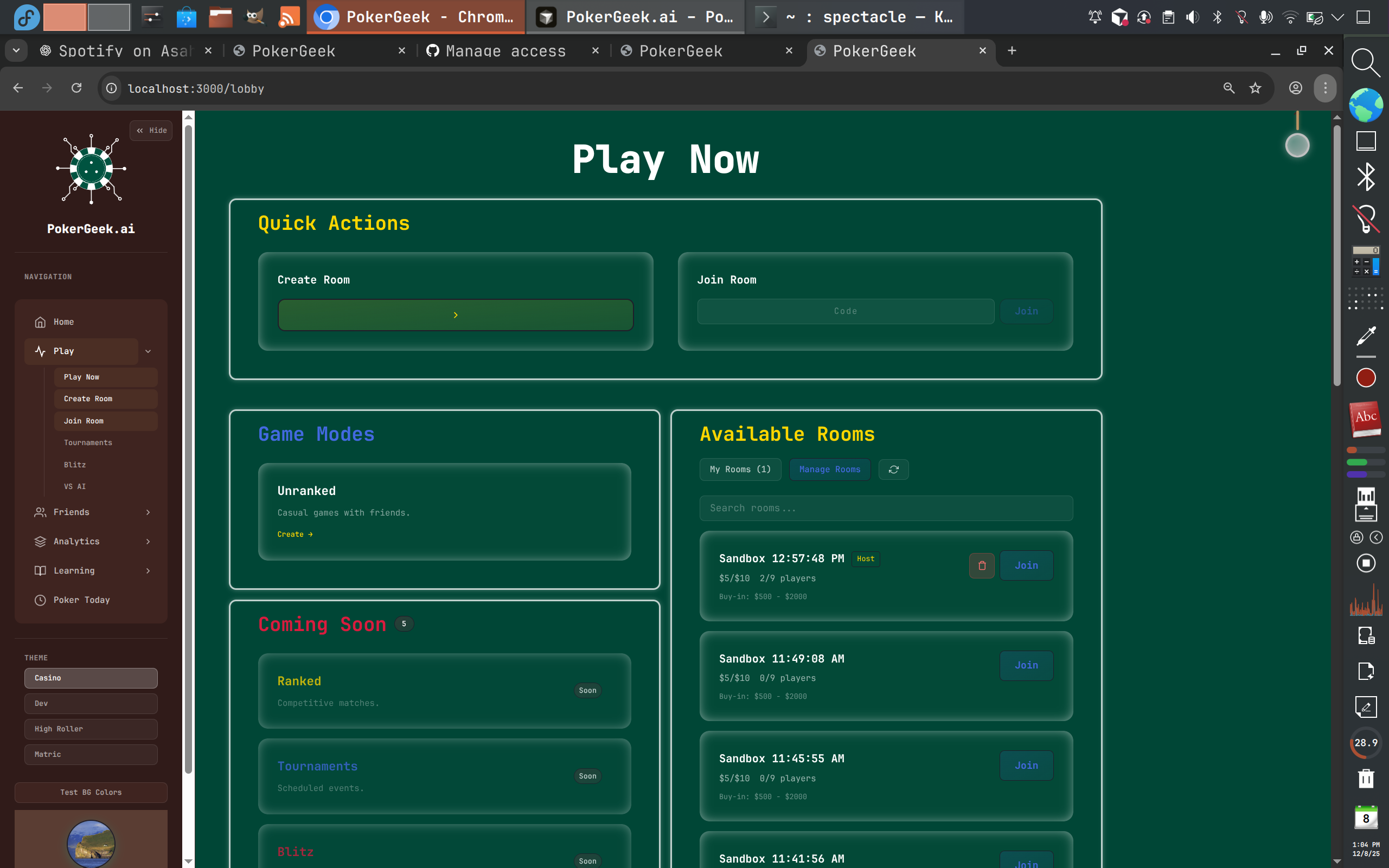Select the rectangle tool on the right toolbar

[1366, 140]
